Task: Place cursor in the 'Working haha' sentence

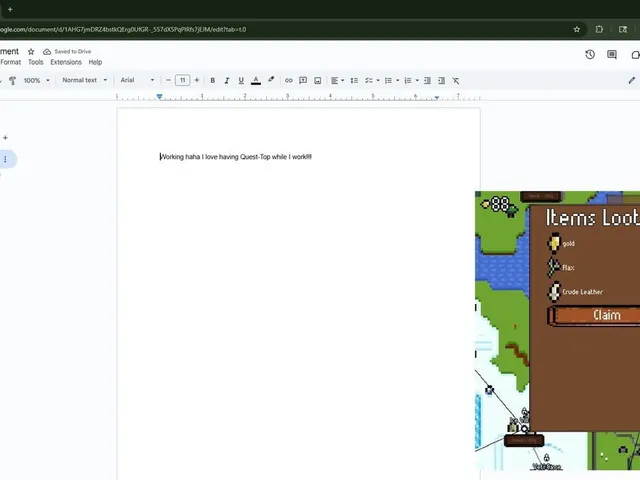Action: (x=236, y=157)
